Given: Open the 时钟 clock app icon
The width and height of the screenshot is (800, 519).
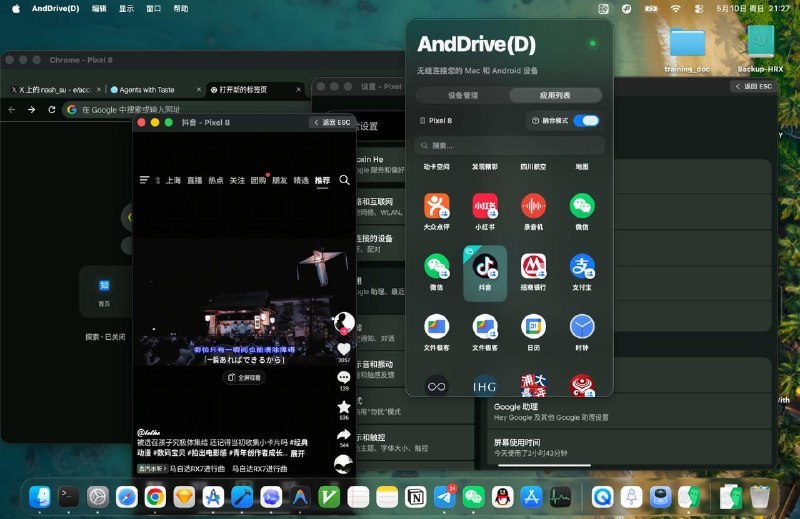Looking at the screenshot, I should click(582, 327).
